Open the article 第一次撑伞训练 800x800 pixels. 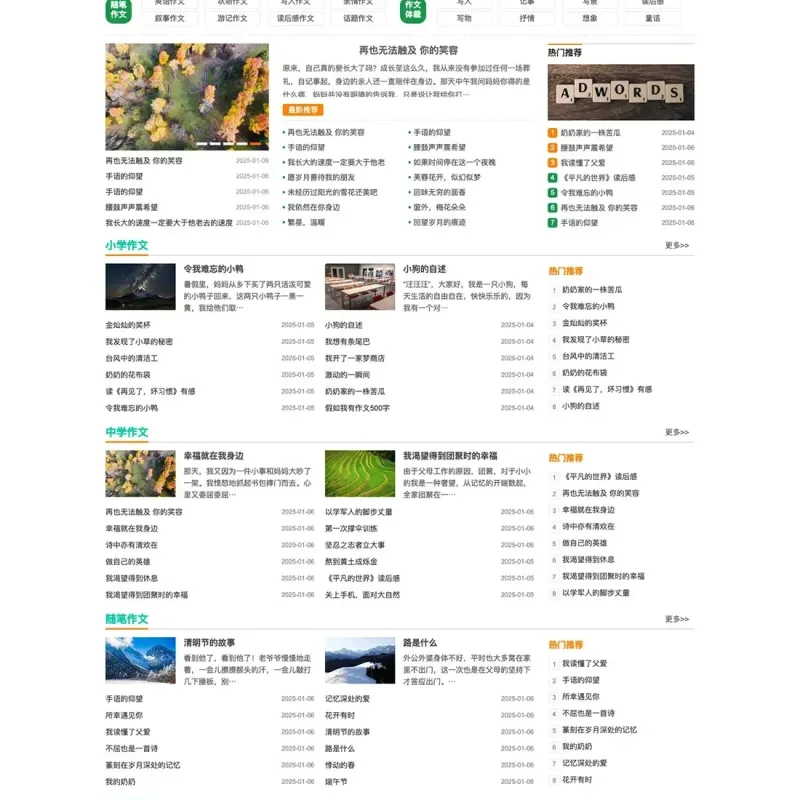pyautogui.click(x=351, y=528)
